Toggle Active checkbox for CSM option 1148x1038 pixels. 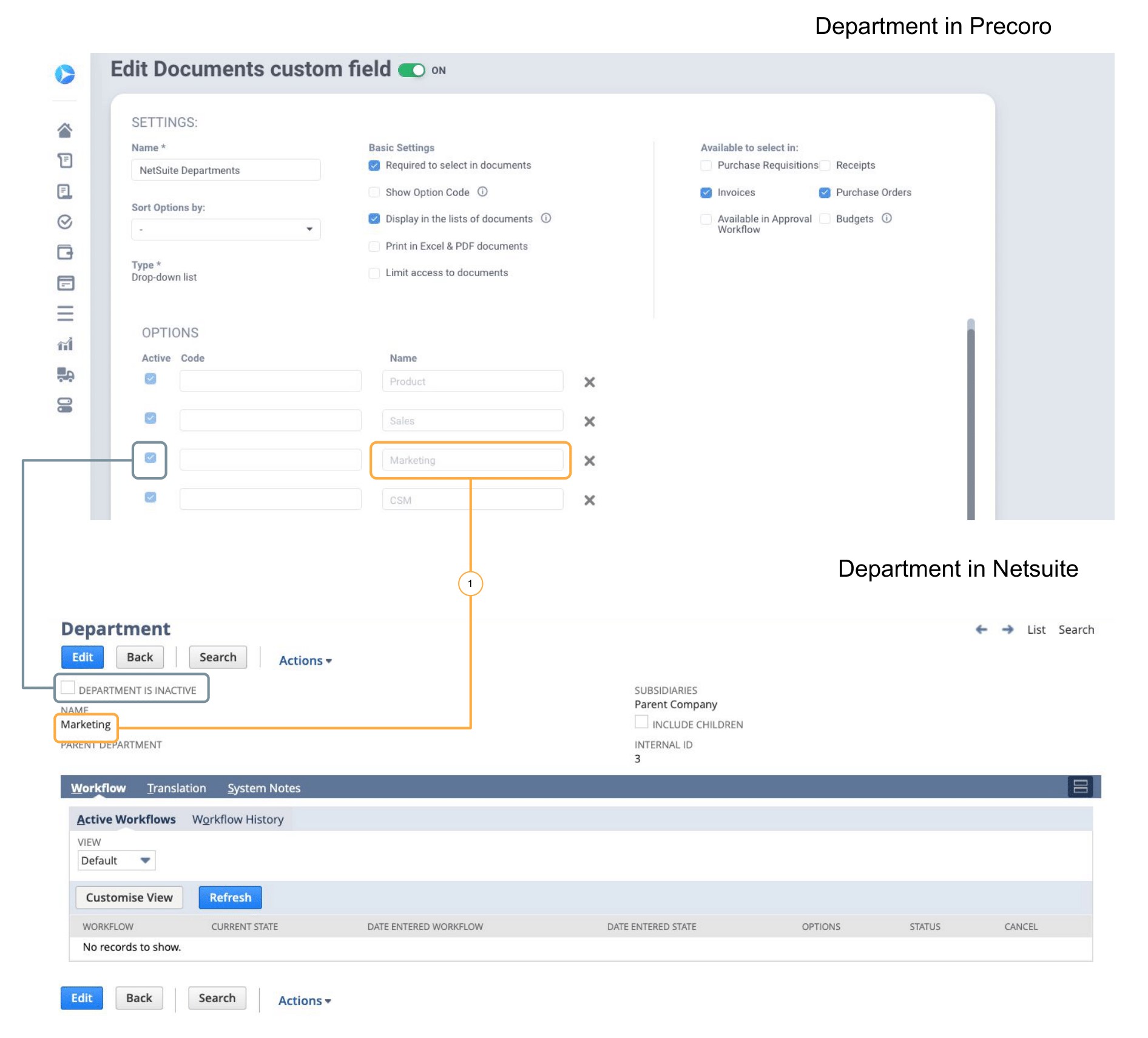150,497
